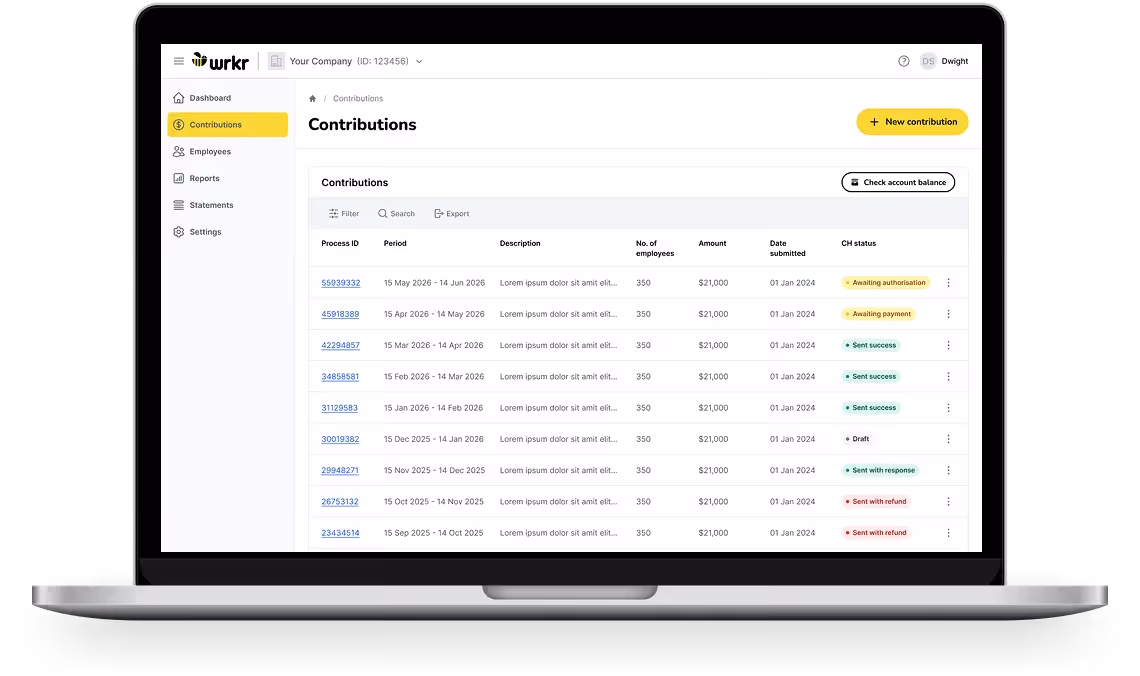The height and width of the screenshot is (676, 1140).
Task: Open the Filter tool
Action: tap(344, 214)
